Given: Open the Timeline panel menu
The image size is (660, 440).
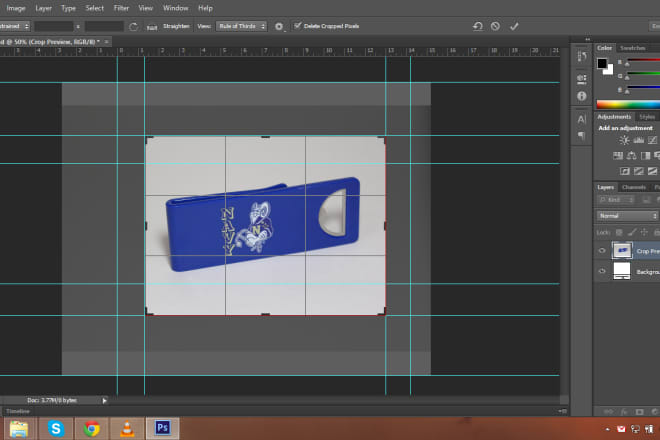Looking at the screenshot, I should 562,411.
